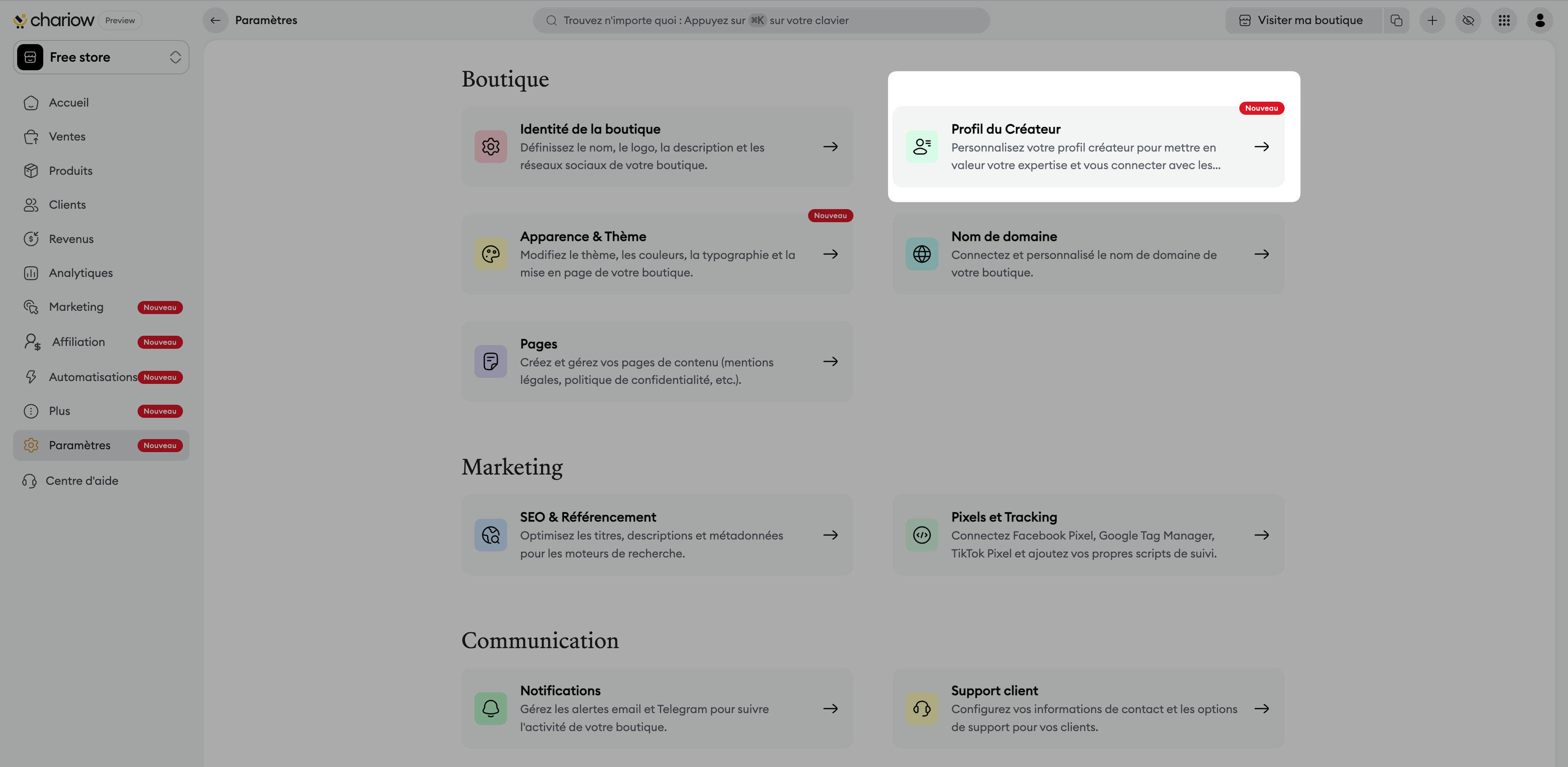
Task: Click the Notifications bell icon
Action: click(x=490, y=708)
